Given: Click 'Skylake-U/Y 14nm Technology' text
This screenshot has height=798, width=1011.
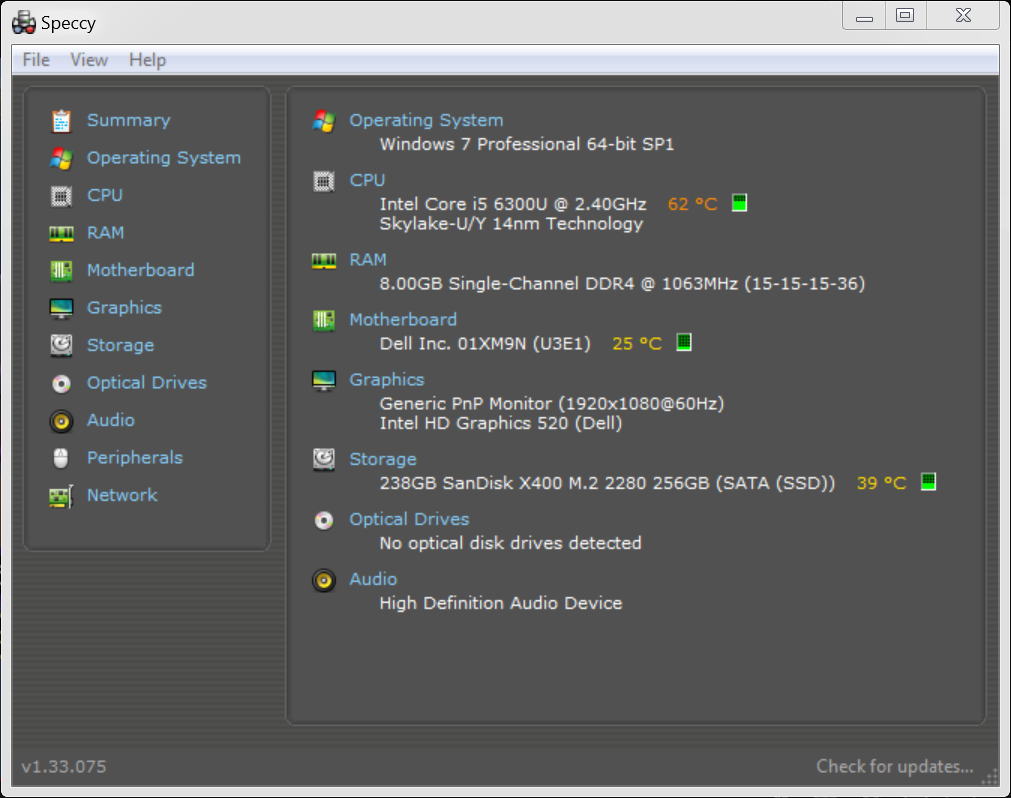Looking at the screenshot, I should pyautogui.click(x=511, y=224).
